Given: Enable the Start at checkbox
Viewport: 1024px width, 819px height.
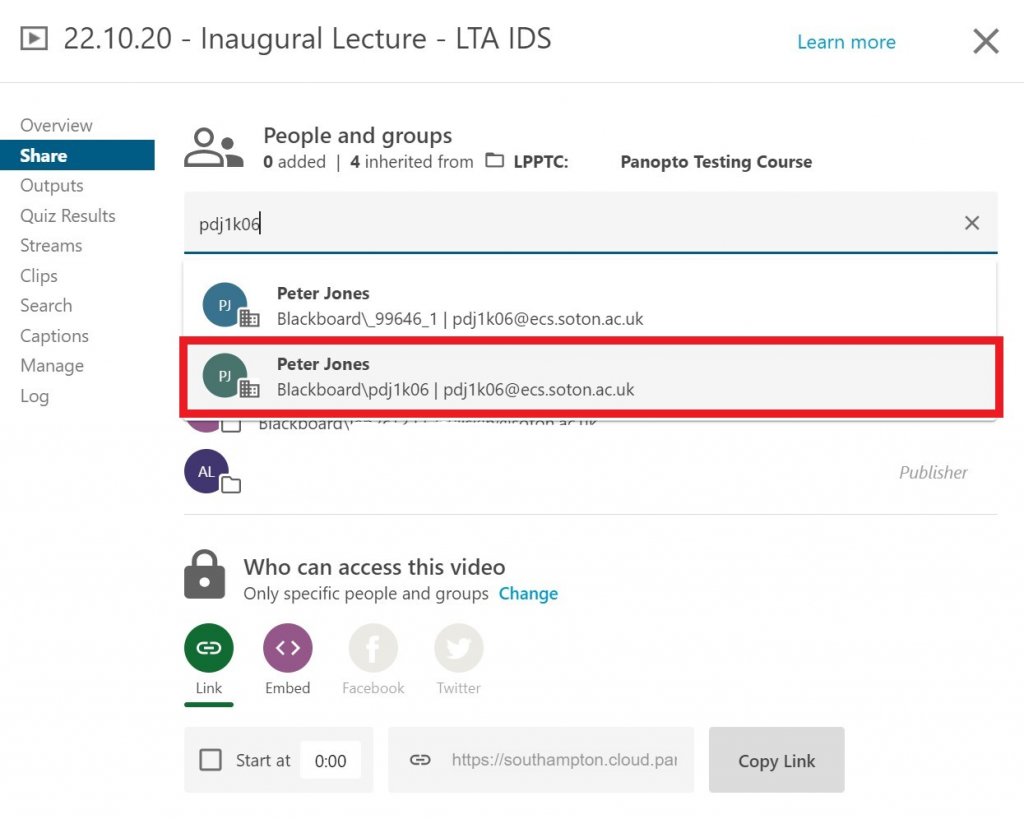Looking at the screenshot, I should pos(211,761).
